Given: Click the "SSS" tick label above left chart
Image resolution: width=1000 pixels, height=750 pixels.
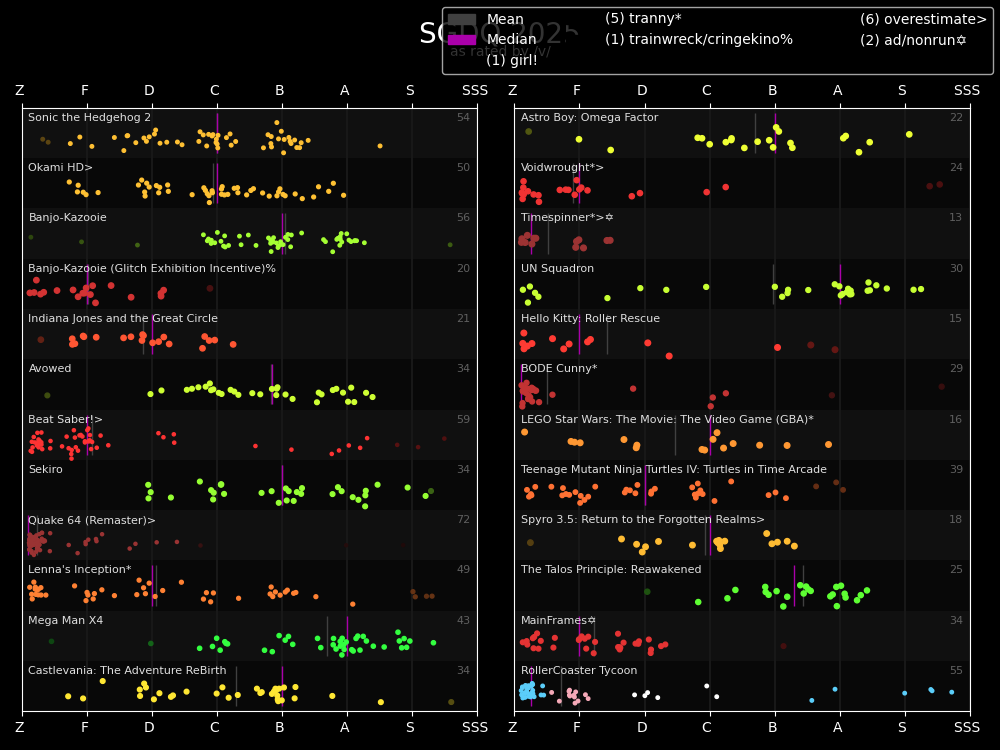Looking at the screenshot, I should (474, 91).
